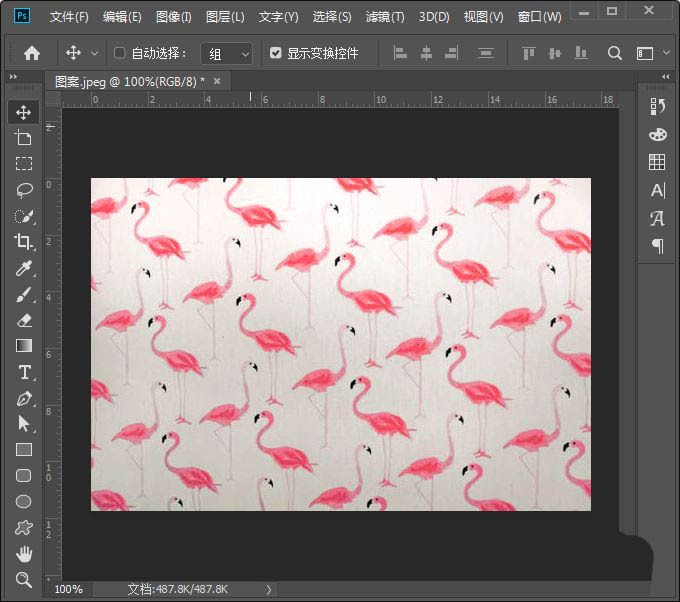
Task: Expand the Move tool preset arrow
Action: click(x=94, y=54)
